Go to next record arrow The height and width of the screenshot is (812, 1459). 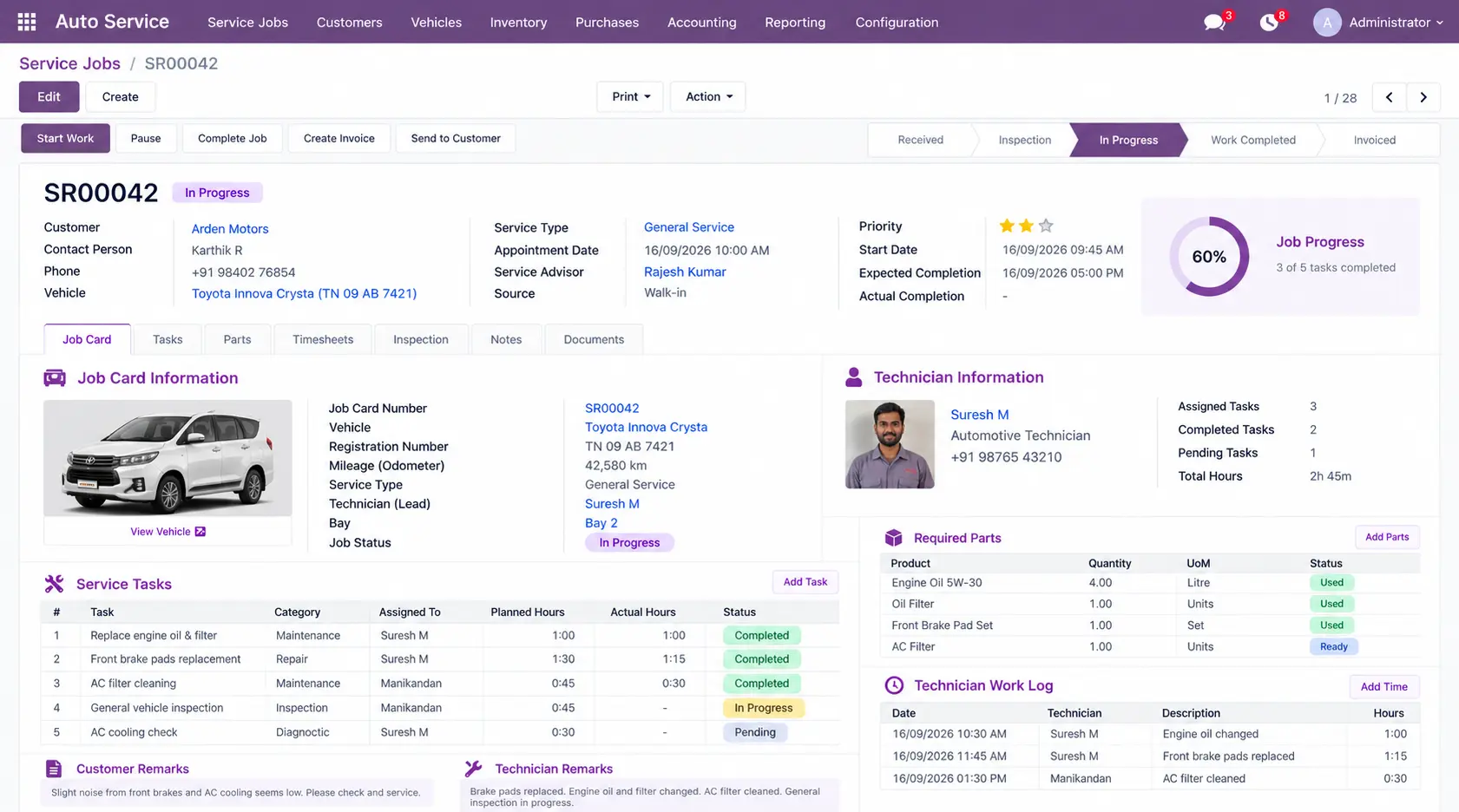pyautogui.click(x=1423, y=97)
